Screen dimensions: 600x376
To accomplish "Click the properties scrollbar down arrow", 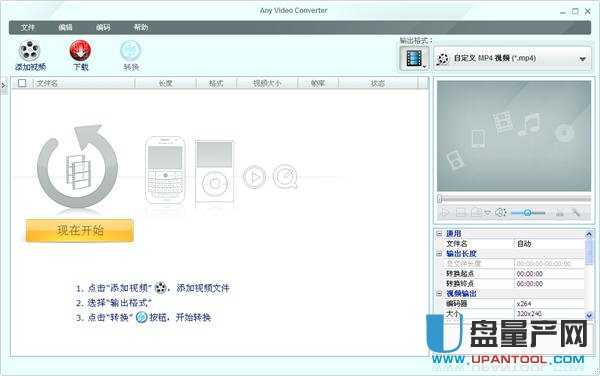I will (589, 316).
